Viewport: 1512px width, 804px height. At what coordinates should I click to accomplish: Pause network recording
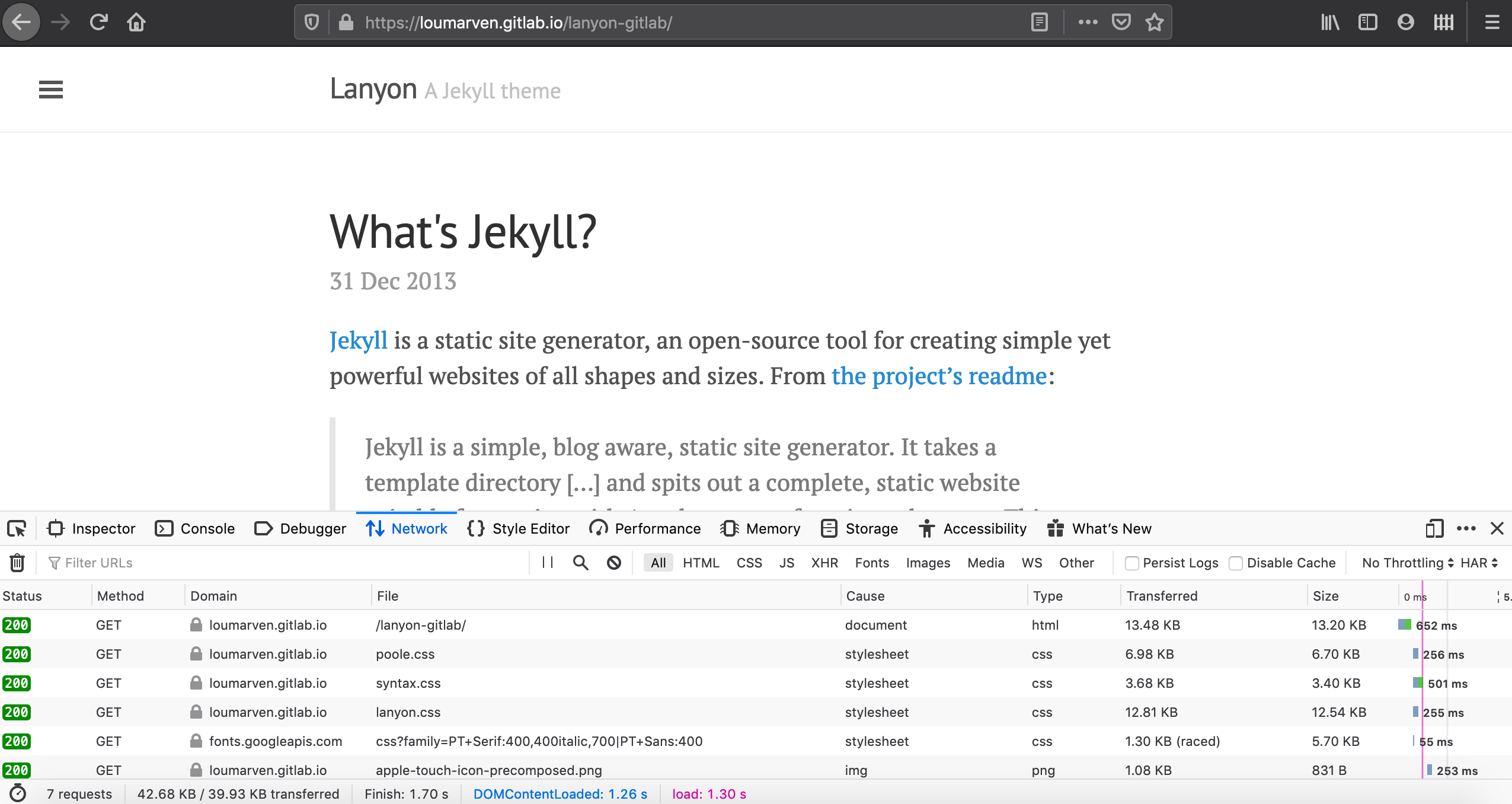[x=548, y=563]
